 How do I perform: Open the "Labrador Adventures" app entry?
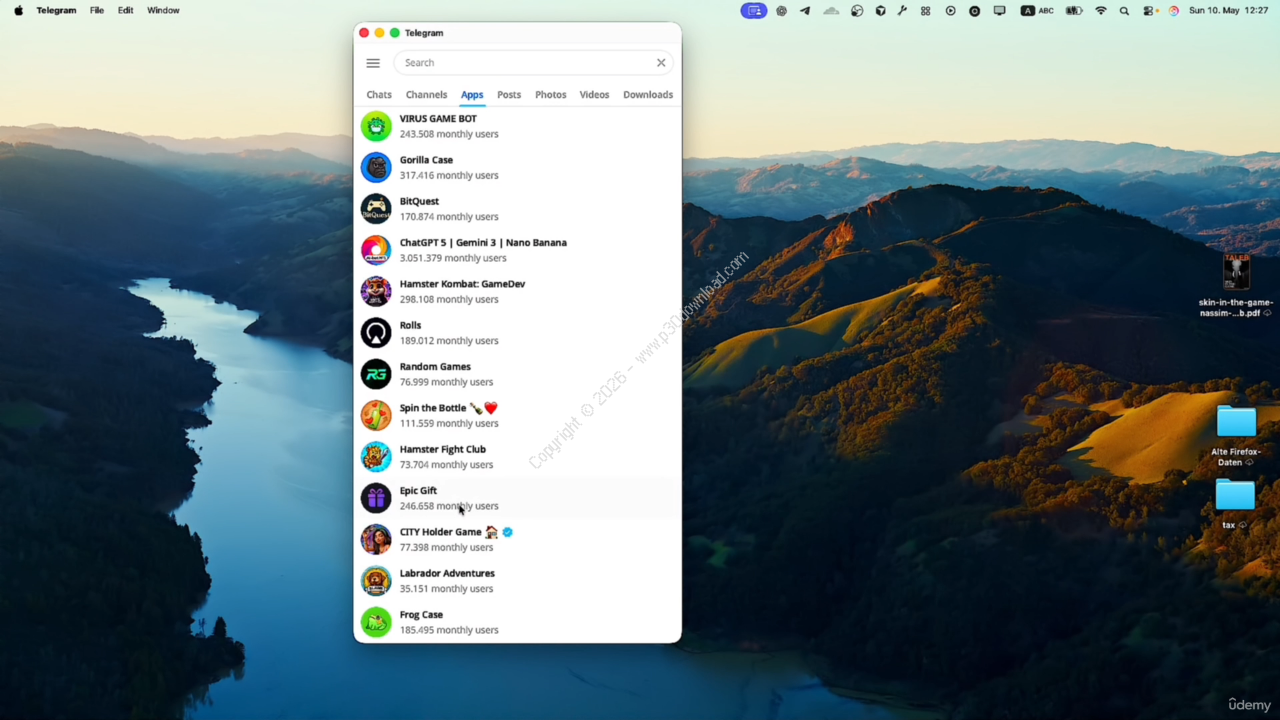coord(517,581)
